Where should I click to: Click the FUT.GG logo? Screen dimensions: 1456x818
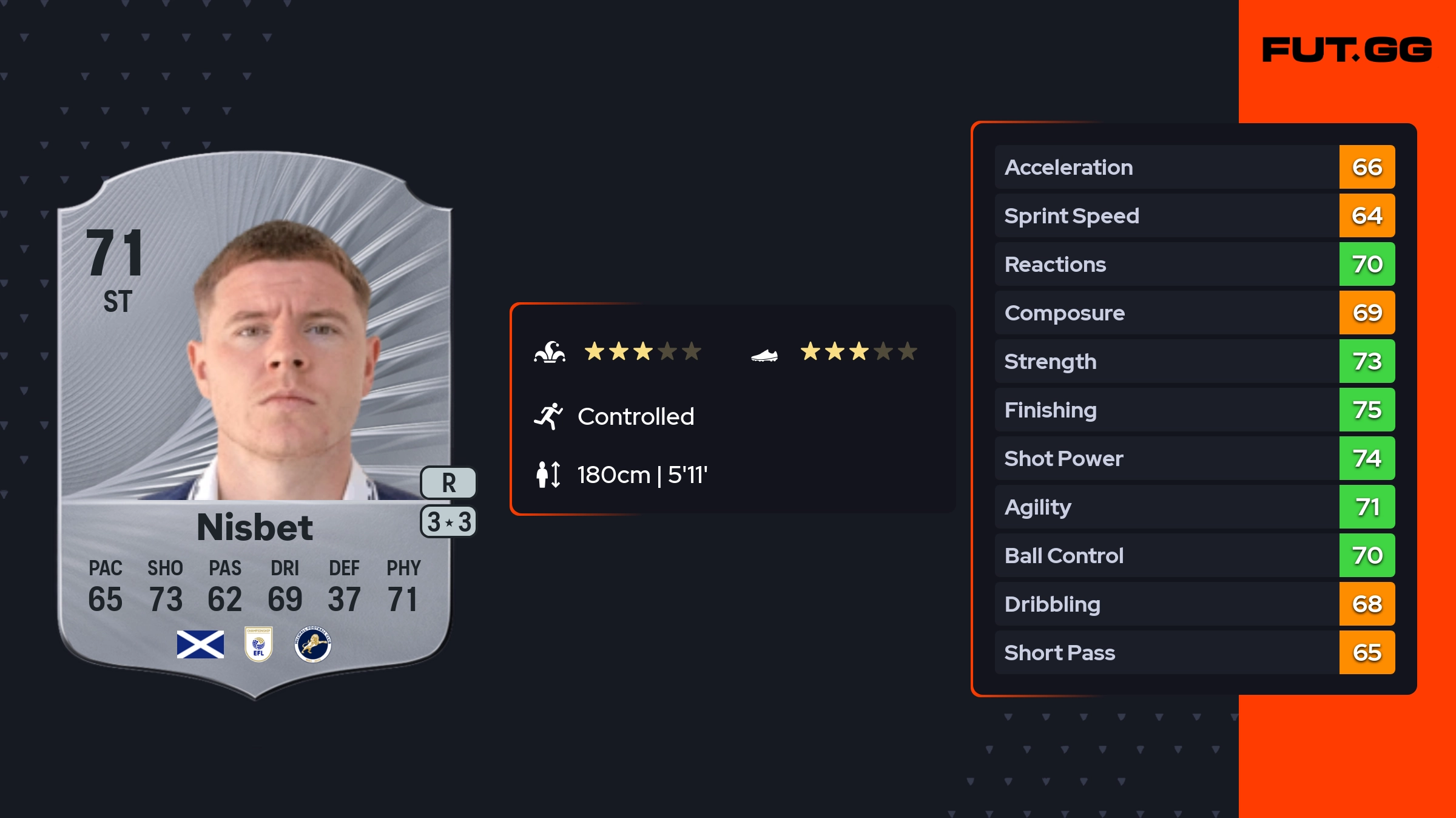[1347, 50]
